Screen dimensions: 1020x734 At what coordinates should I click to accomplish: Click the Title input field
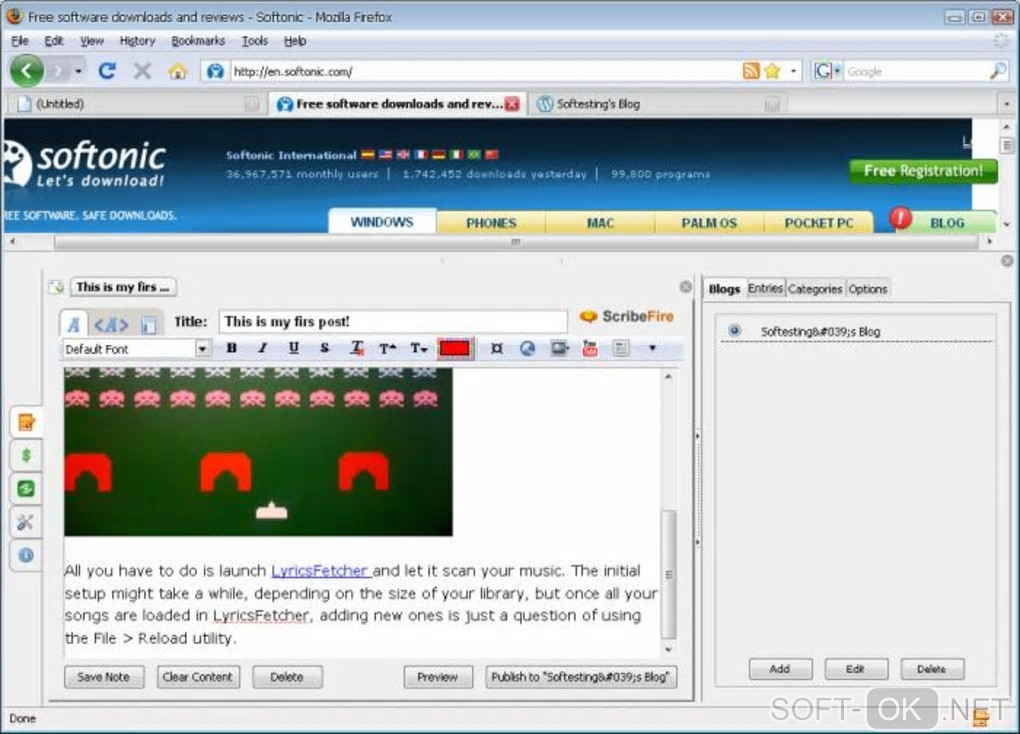[x=393, y=321]
